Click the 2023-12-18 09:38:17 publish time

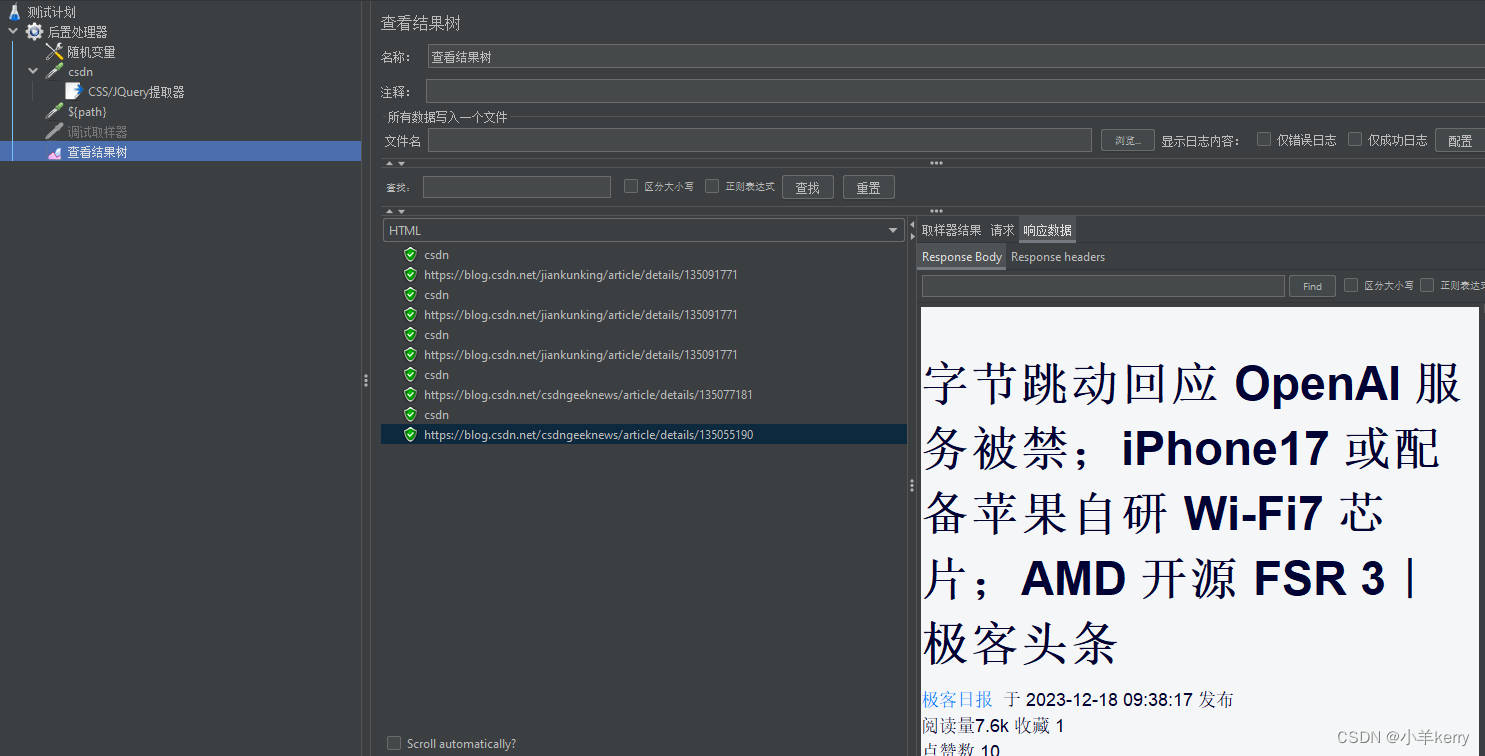click(1109, 699)
